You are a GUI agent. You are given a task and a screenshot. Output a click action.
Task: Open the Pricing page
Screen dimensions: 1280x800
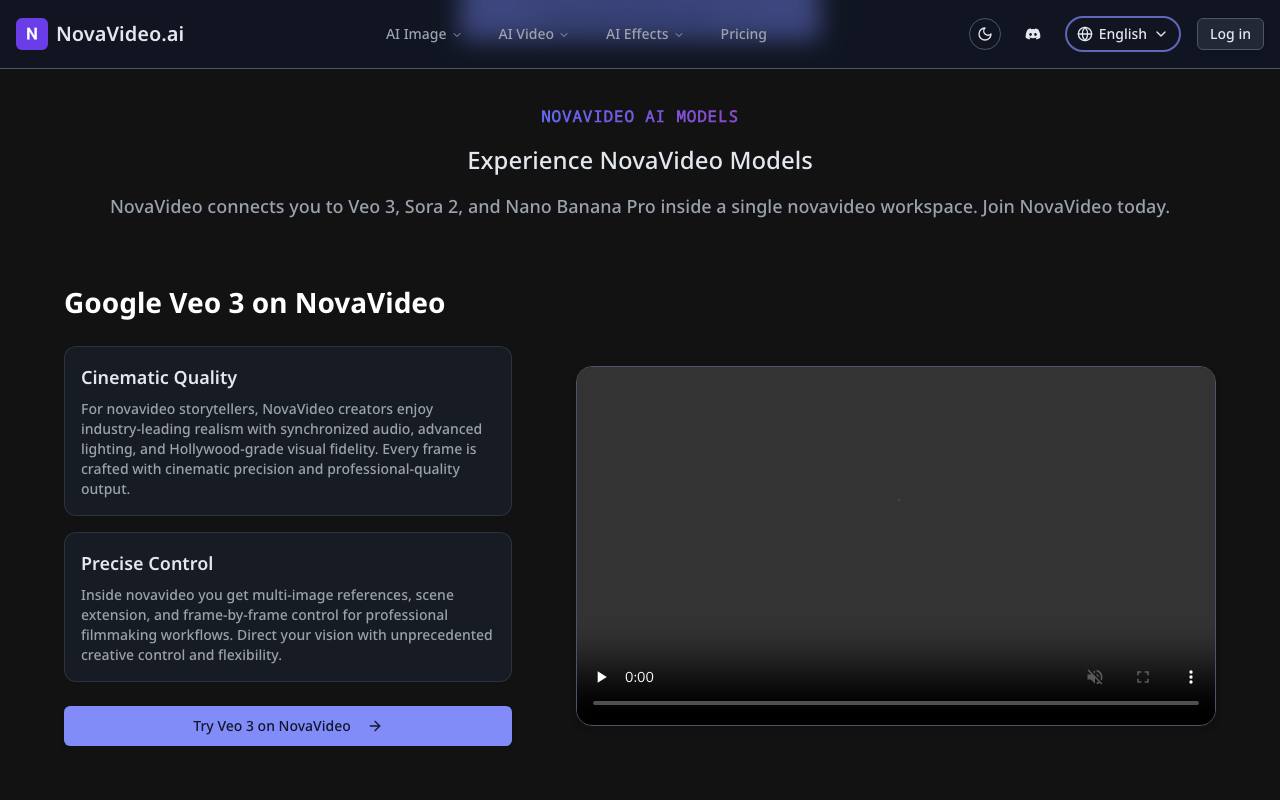click(x=744, y=34)
